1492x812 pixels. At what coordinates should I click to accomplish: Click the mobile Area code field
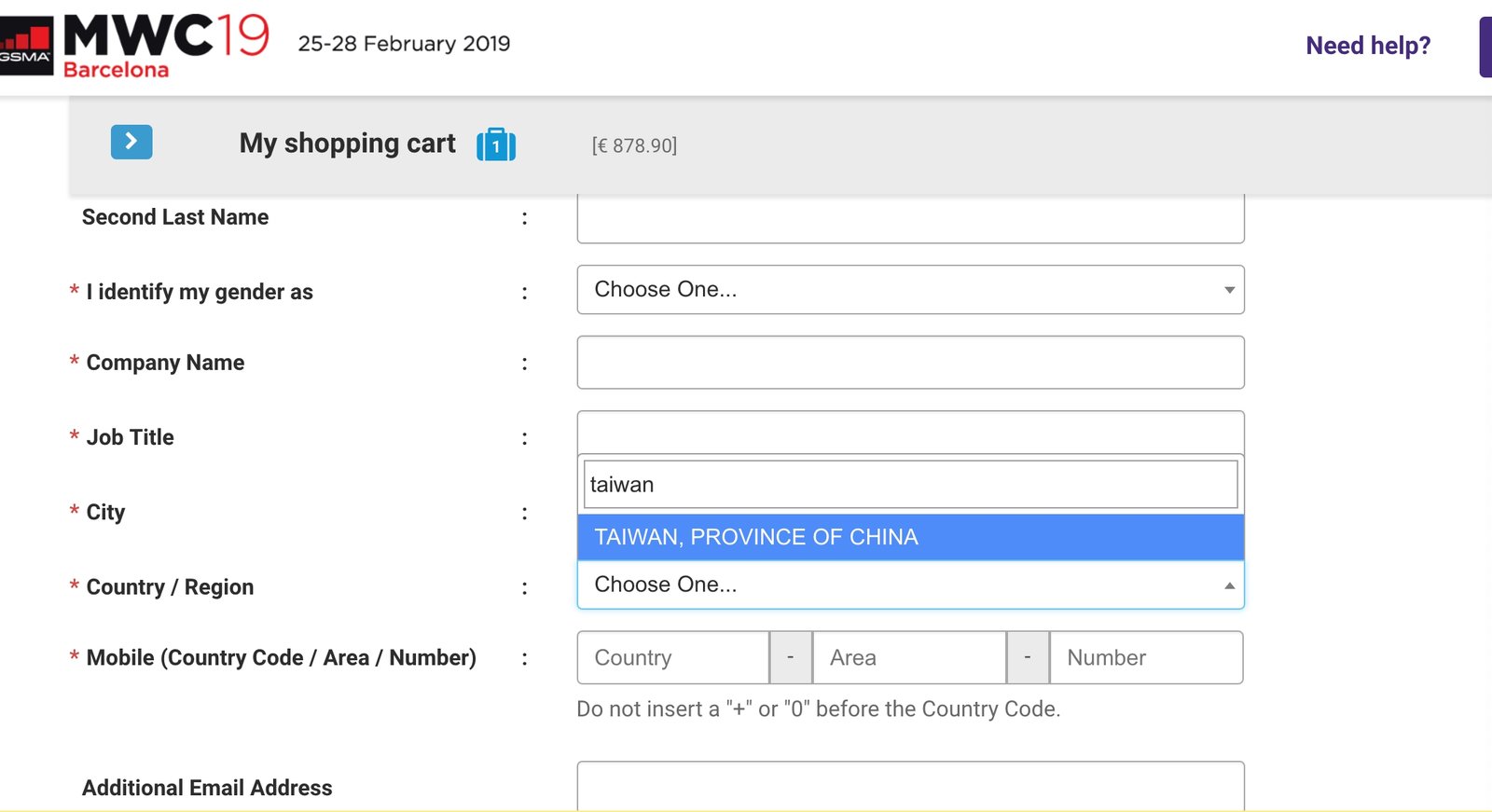(908, 658)
